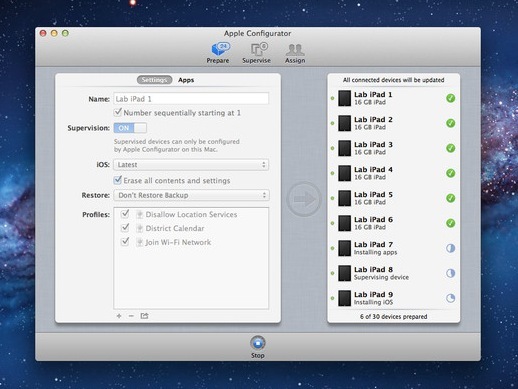Click the progress indicator for Lab iPad 9
Viewport: 518px width, 389px height.
coord(451,298)
